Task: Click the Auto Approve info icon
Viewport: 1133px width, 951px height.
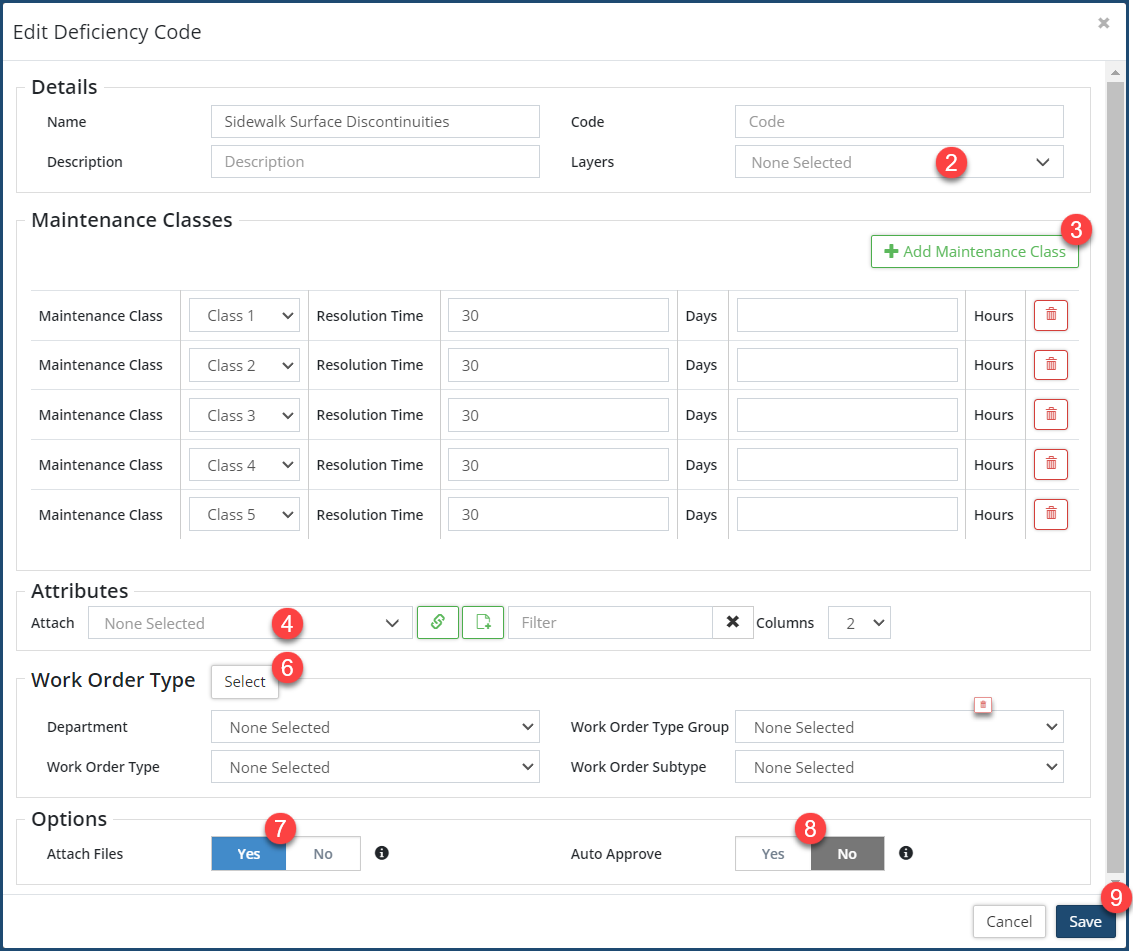Action: [905, 853]
